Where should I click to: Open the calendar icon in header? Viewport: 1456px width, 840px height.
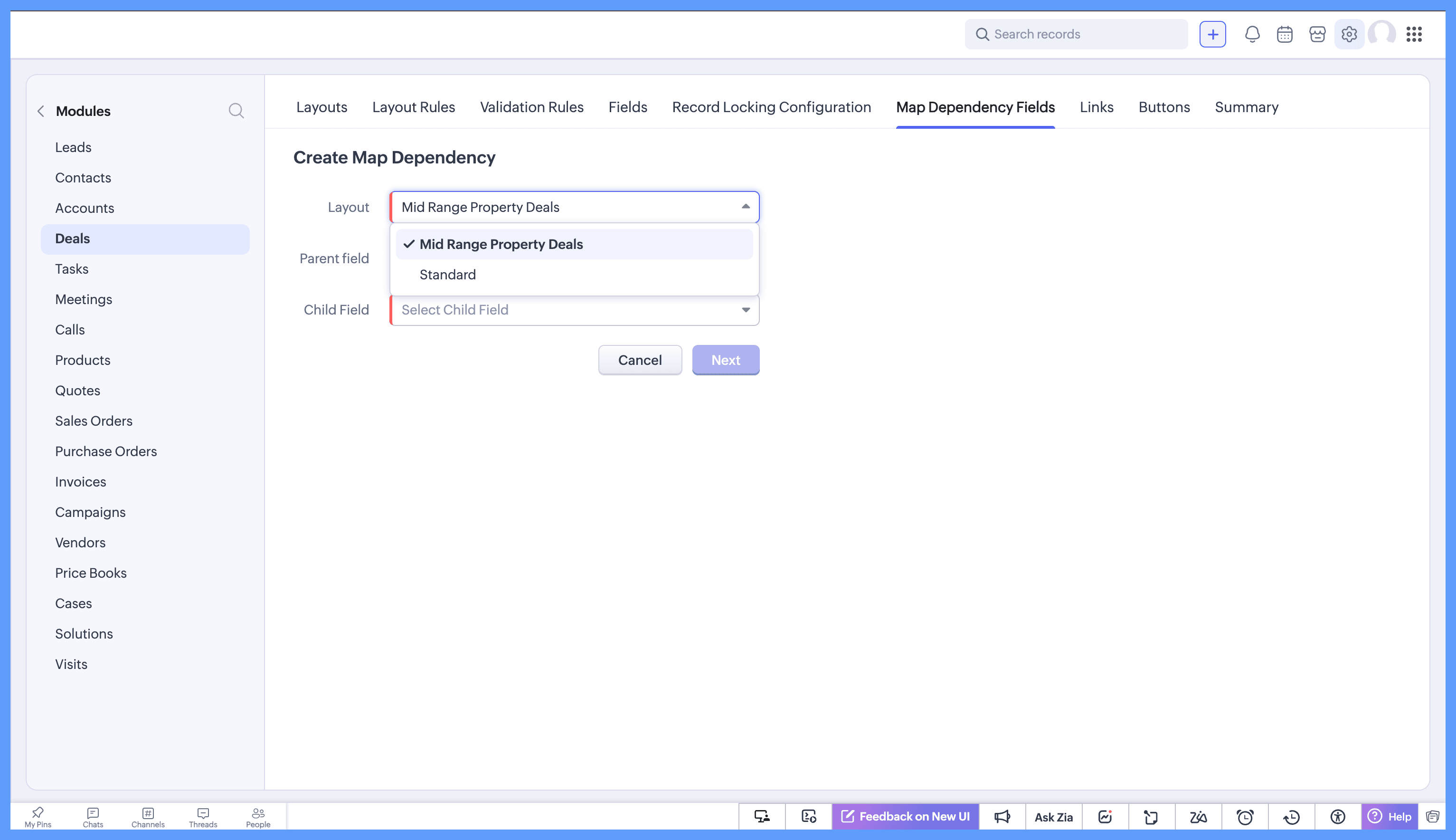(x=1285, y=35)
